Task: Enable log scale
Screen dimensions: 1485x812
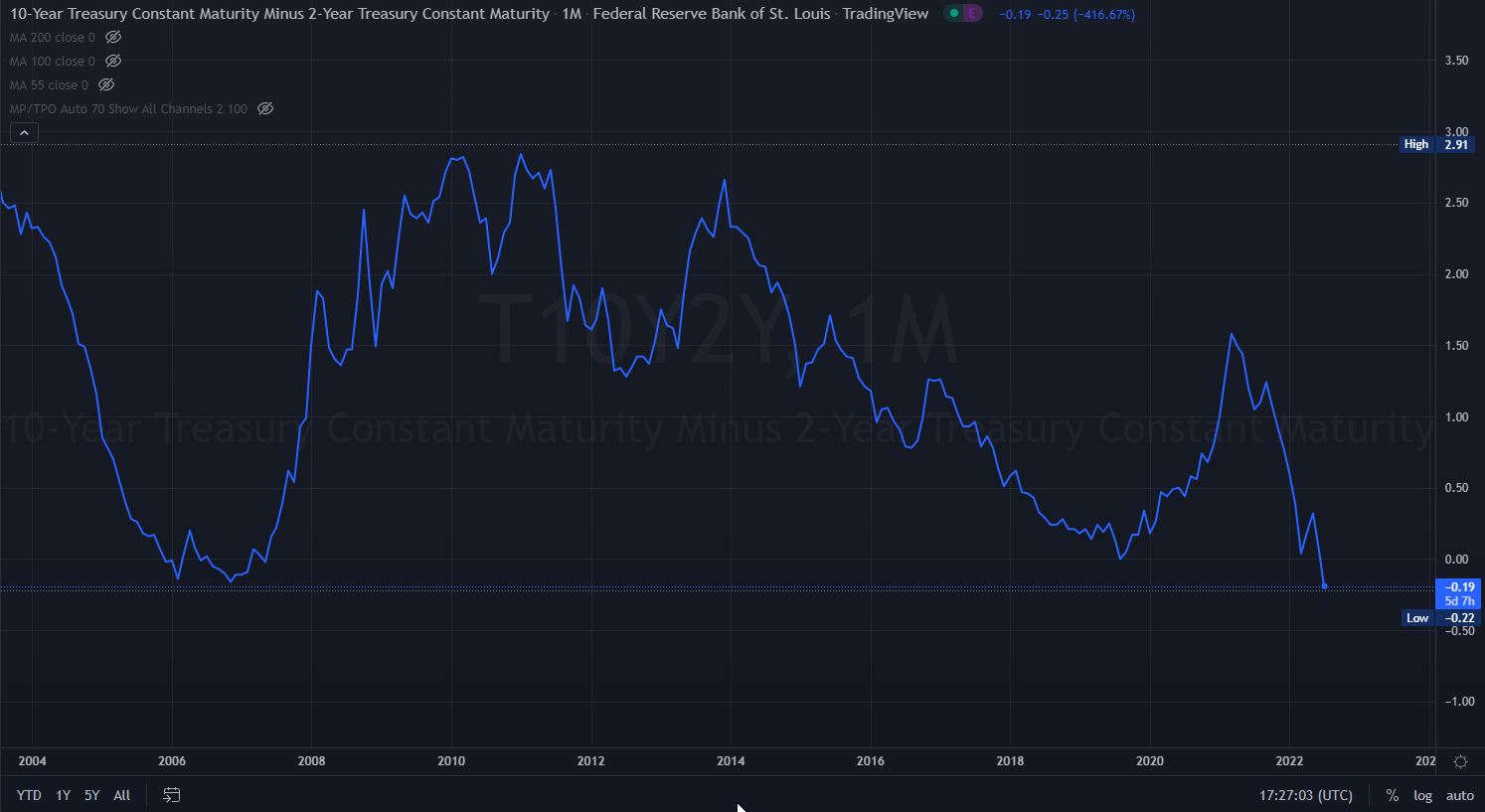Action: pos(1422,795)
